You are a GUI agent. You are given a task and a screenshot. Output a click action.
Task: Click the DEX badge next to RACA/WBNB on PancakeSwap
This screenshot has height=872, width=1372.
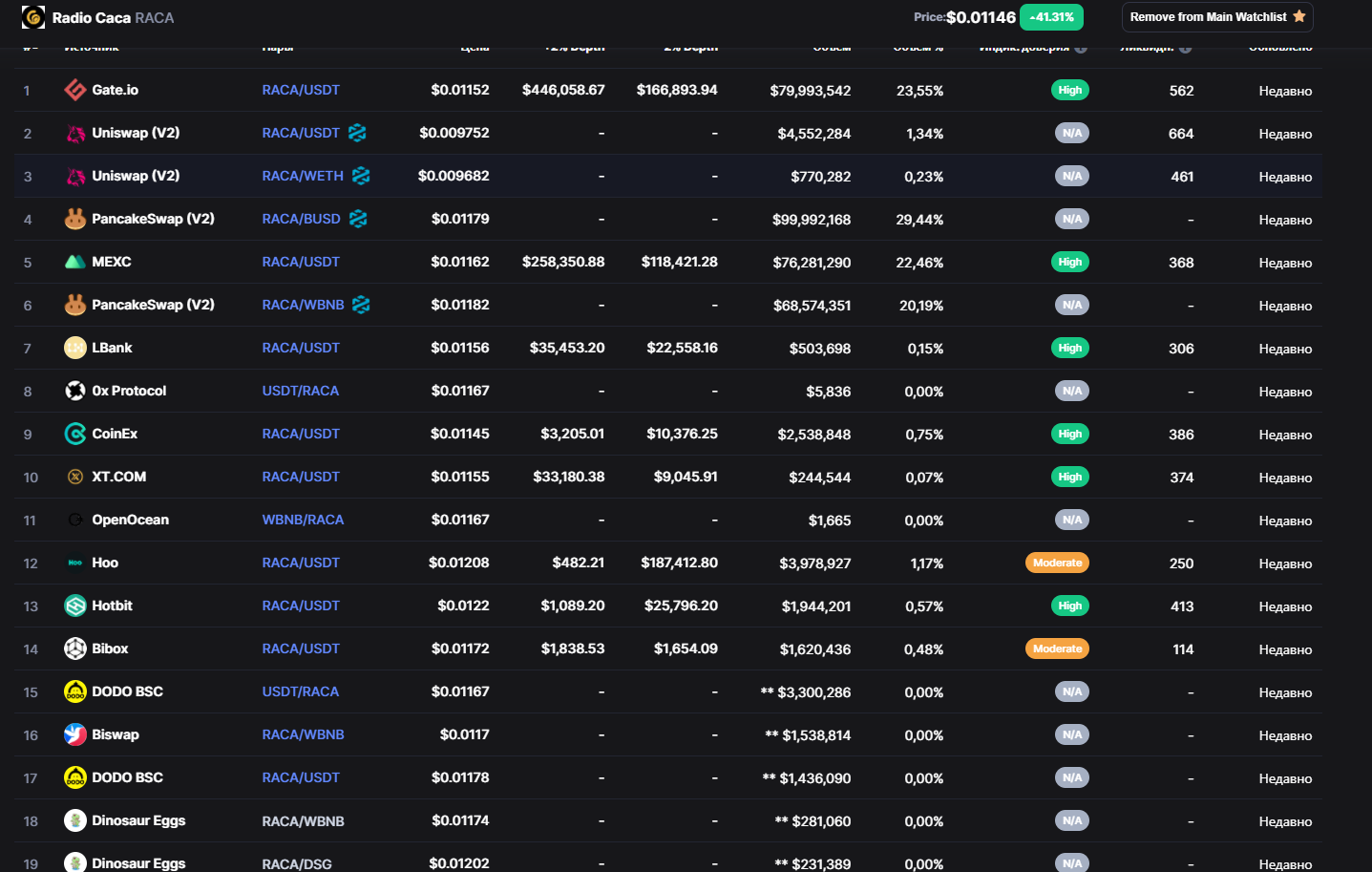(361, 305)
